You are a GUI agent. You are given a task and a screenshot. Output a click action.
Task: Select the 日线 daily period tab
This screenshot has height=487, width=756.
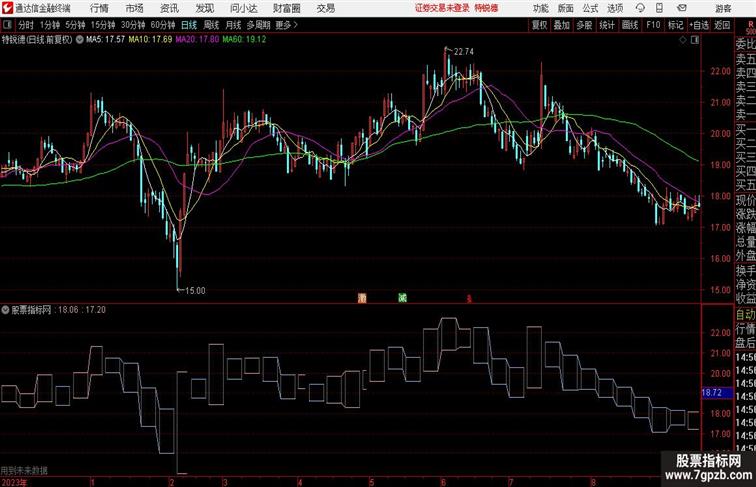[189, 25]
